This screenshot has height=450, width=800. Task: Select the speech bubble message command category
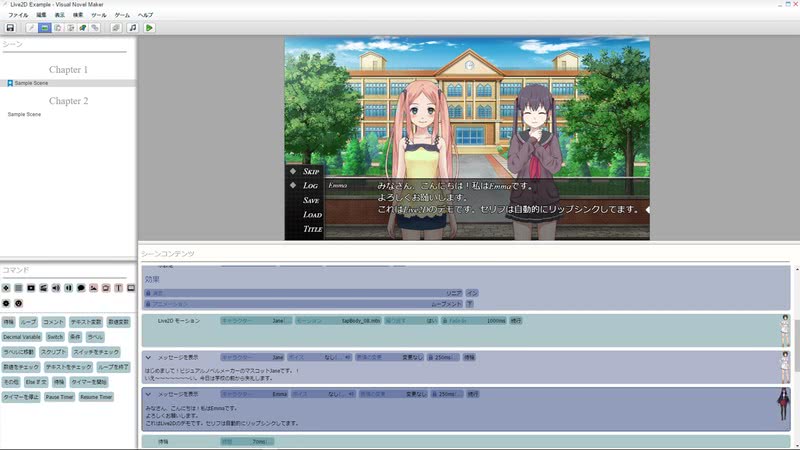point(81,288)
